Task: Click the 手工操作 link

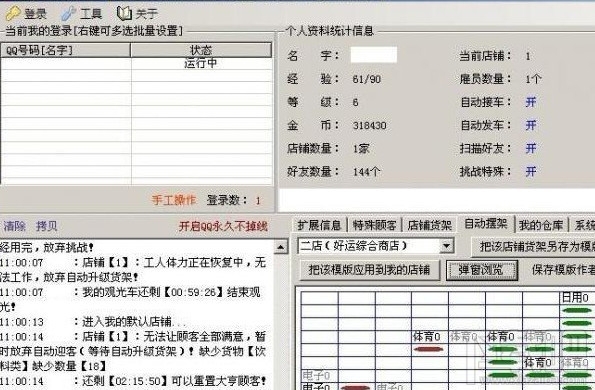Action: pos(174,200)
